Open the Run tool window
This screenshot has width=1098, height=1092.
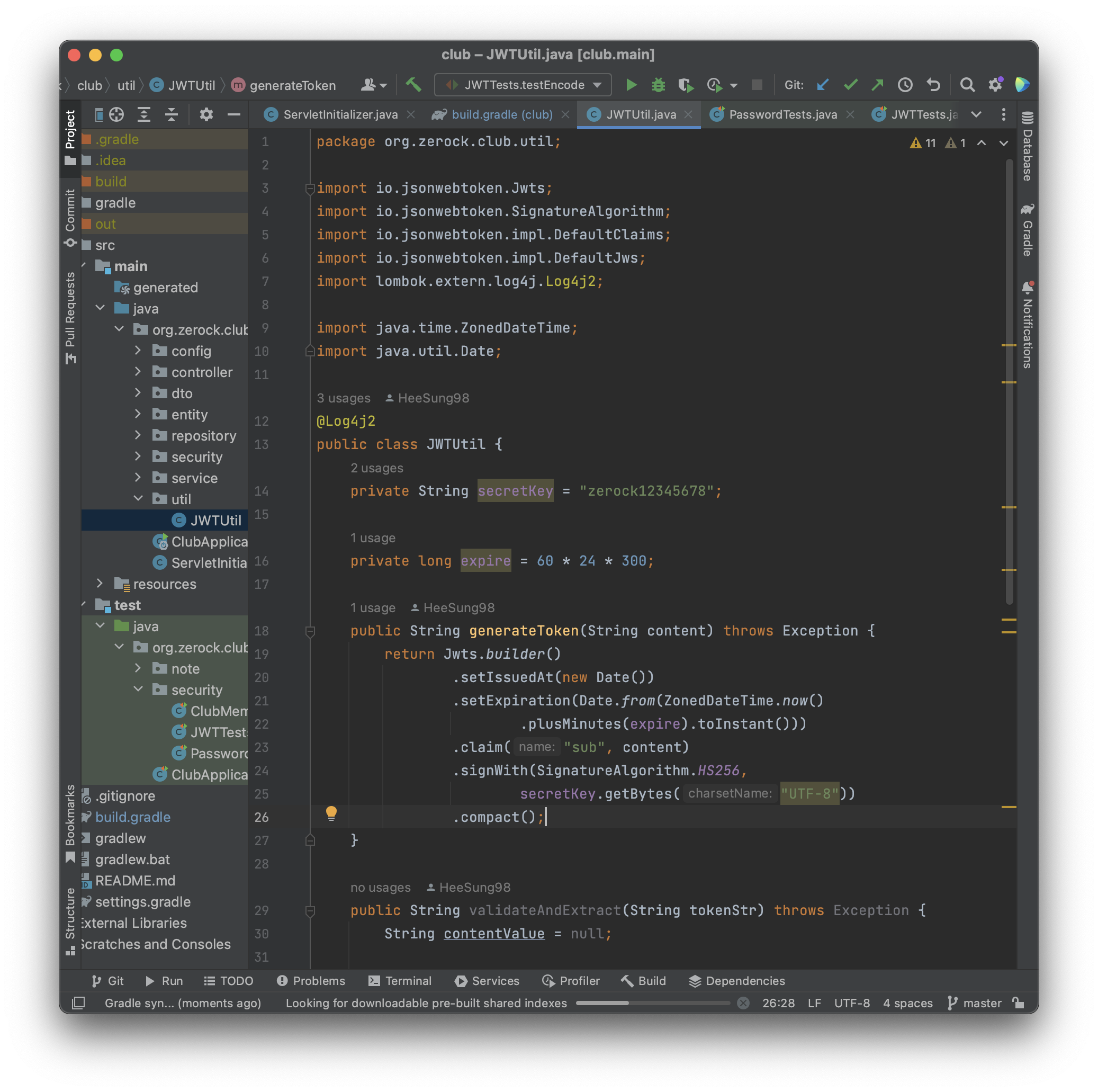coord(164,981)
